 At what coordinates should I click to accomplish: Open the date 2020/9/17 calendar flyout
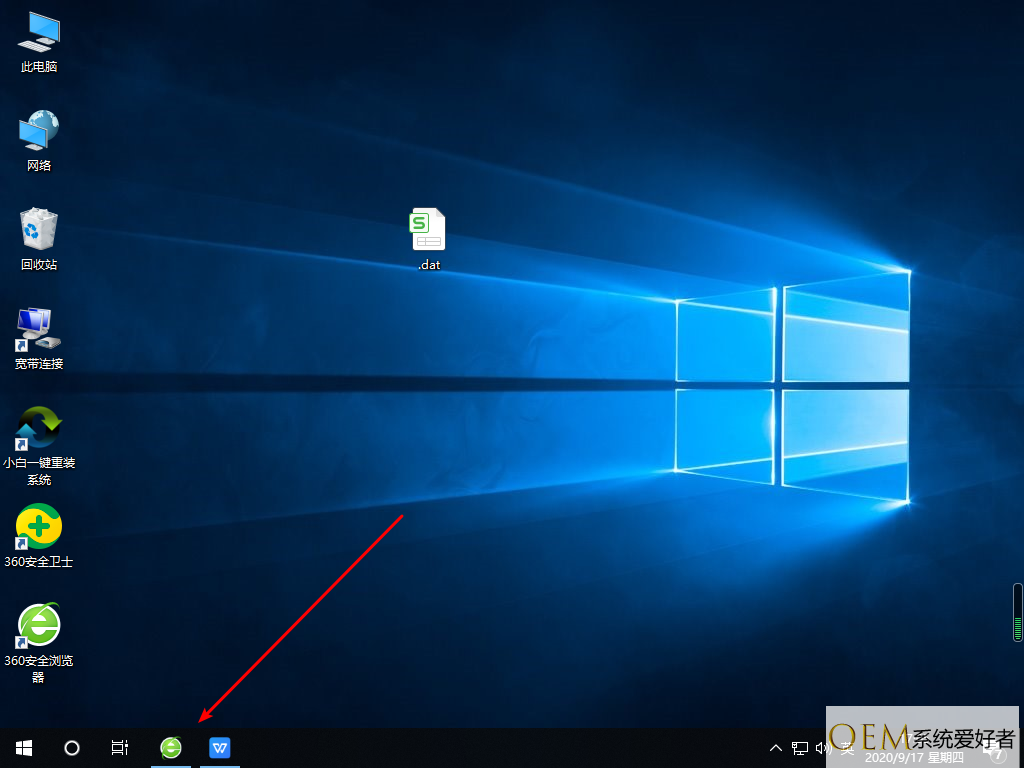(910, 758)
